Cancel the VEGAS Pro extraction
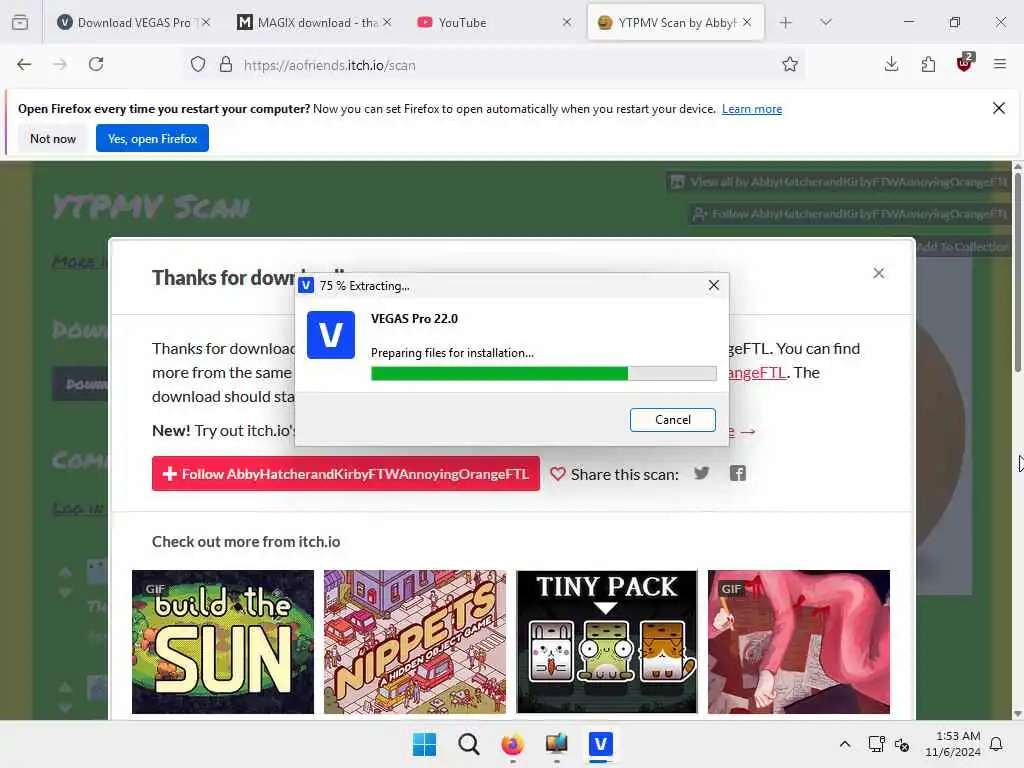Image resolution: width=1024 pixels, height=768 pixels. click(x=672, y=419)
